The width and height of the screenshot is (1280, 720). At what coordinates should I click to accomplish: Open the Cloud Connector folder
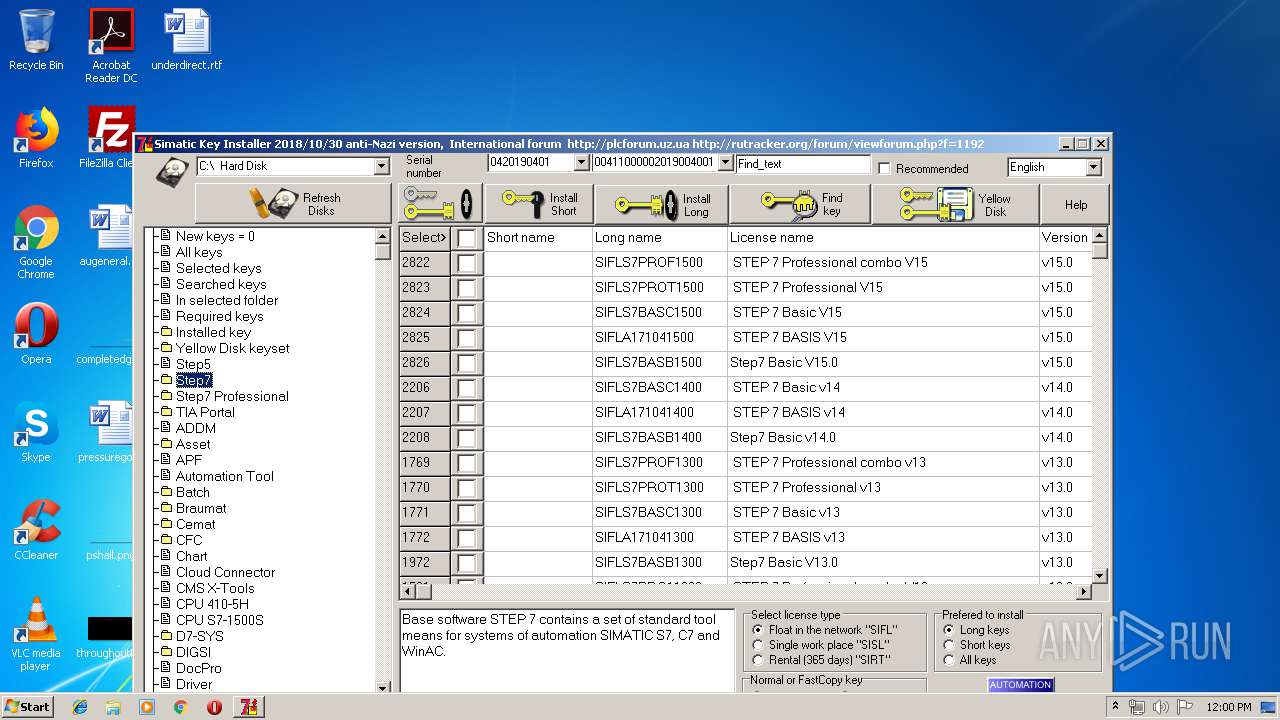[225, 572]
